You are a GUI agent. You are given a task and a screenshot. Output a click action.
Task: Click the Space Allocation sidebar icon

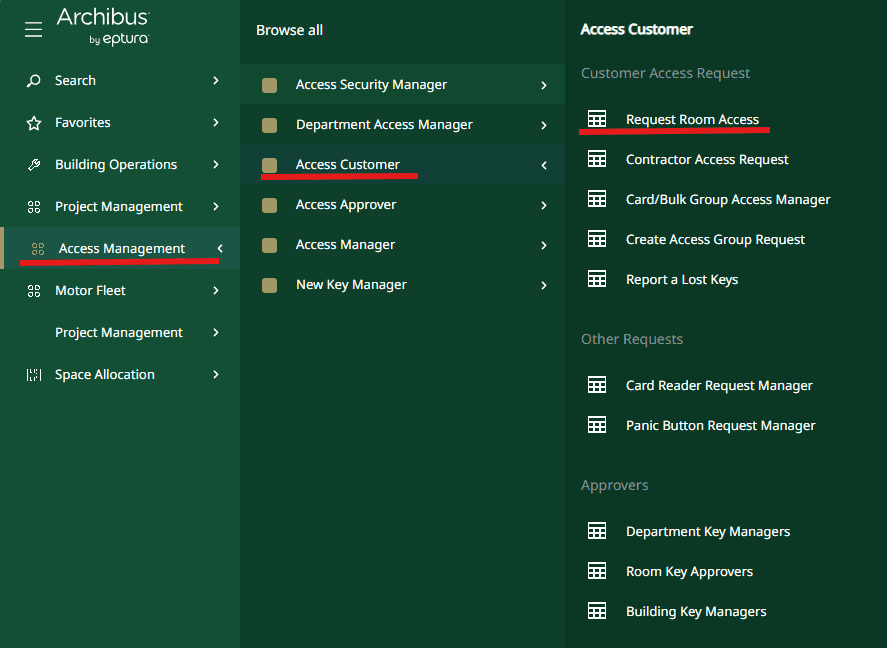tap(34, 375)
